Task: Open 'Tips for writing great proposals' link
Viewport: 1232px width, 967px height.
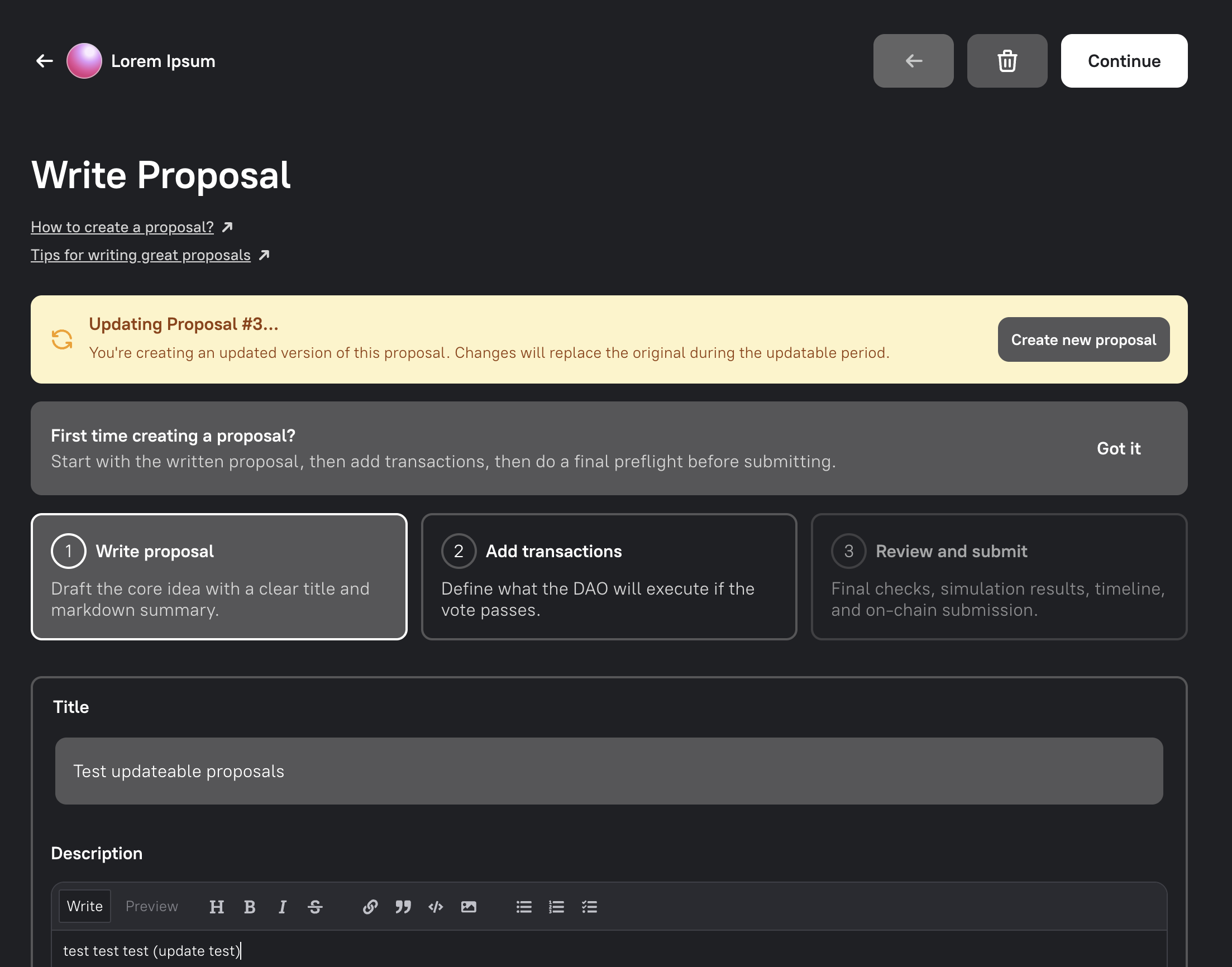Action: [140, 255]
